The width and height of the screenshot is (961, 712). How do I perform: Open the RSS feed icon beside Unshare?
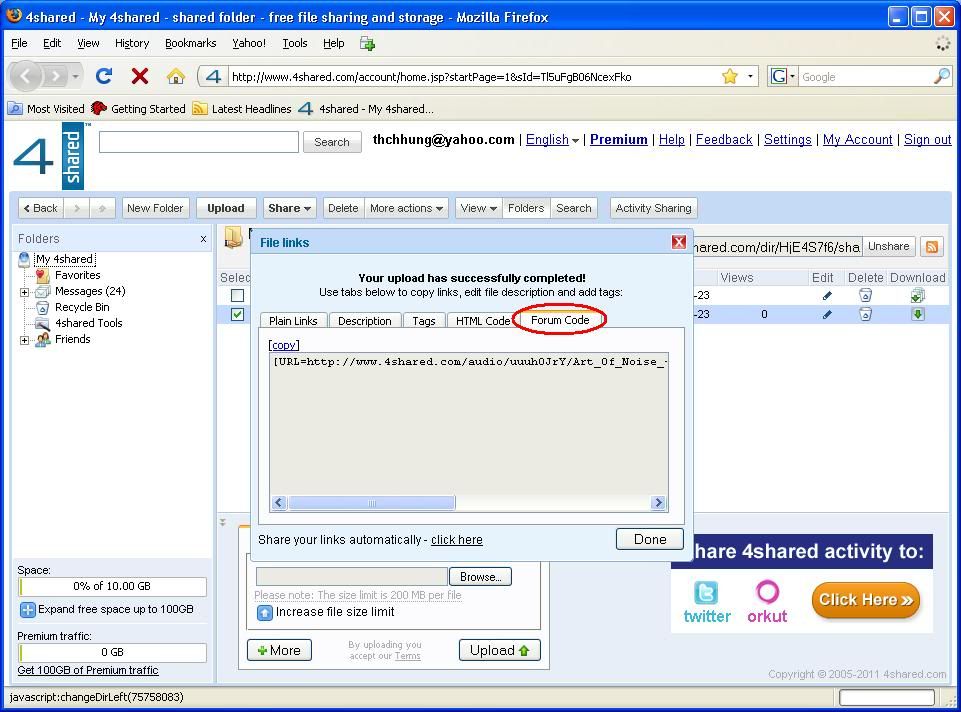pyautogui.click(x=932, y=246)
